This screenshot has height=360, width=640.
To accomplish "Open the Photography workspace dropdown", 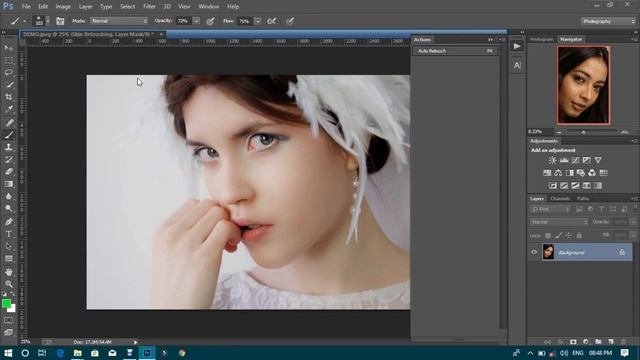I will [608, 21].
